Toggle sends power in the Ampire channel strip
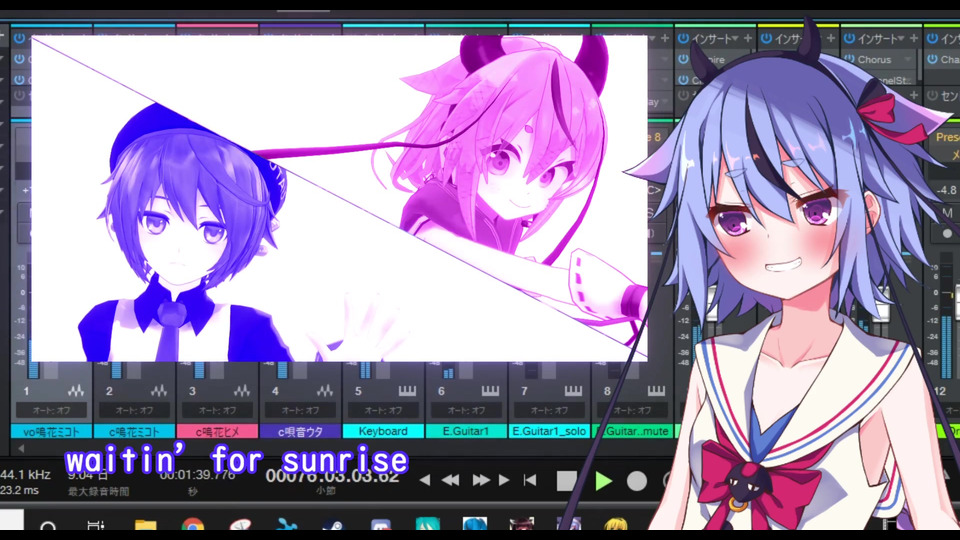 [683, 96]
